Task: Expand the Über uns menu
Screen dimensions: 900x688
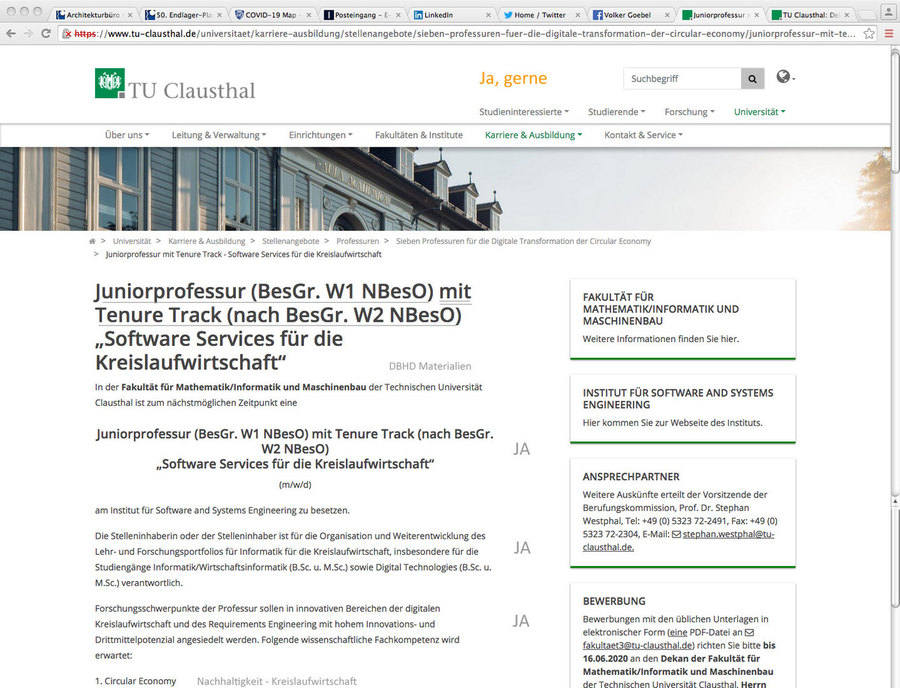Action: tap(129, 135)
